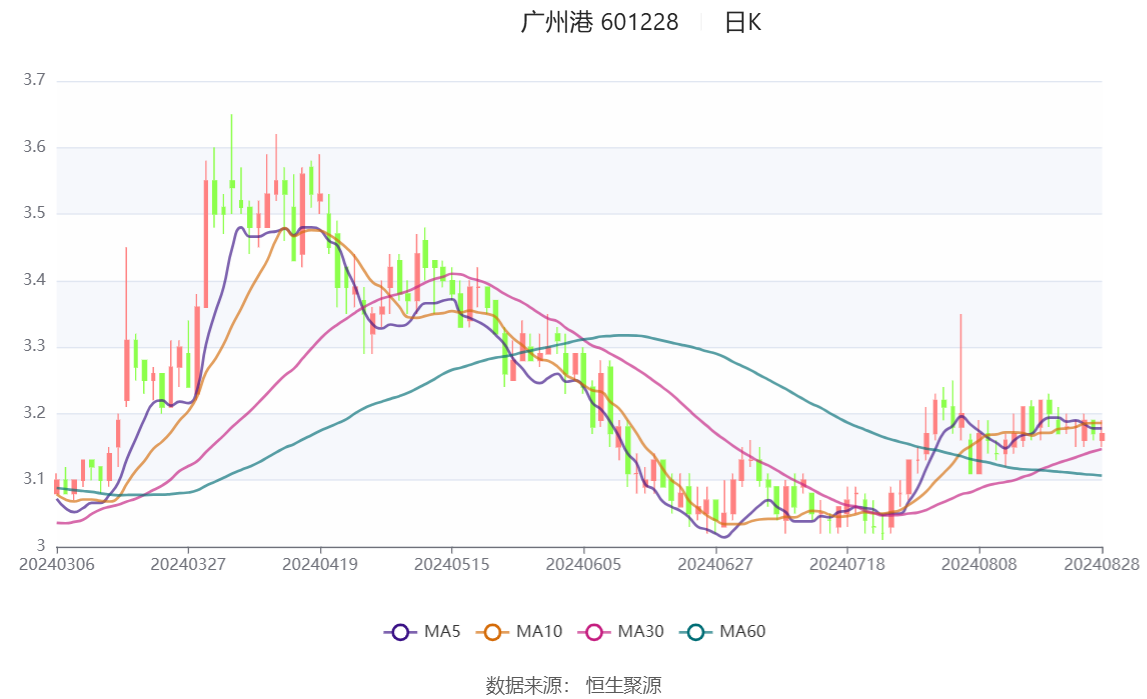Click the y-axis value 3.5
Screen dimensions: 1147x699
(x=34, y=214)
